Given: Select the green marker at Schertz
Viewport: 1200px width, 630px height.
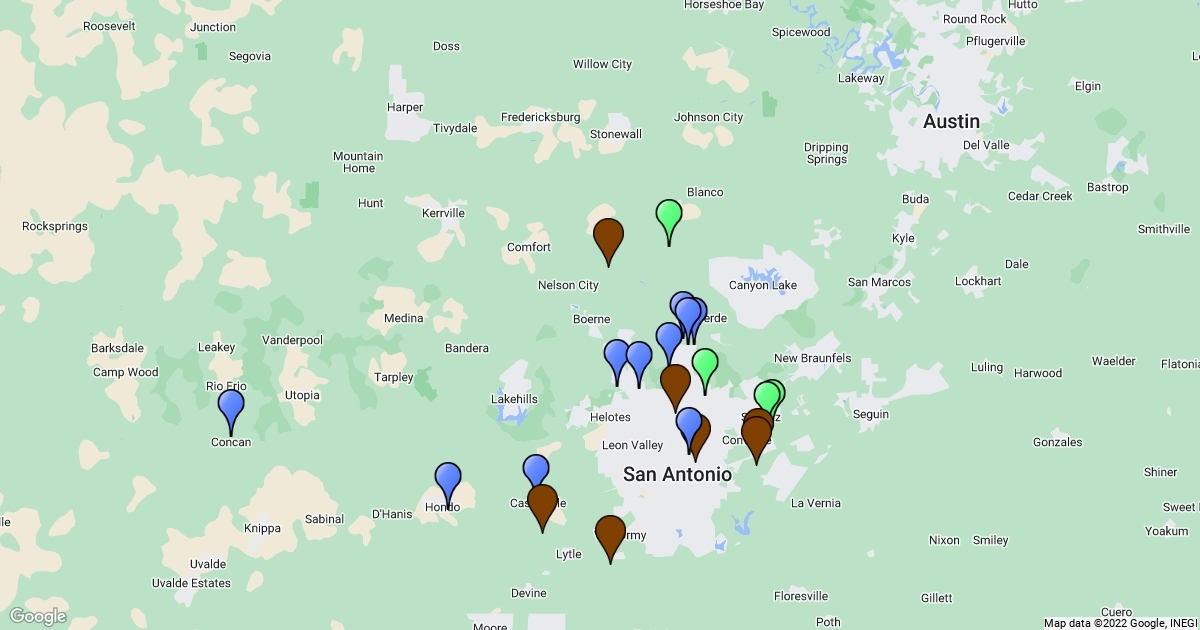Looking at the screenshot, I should (767, 399).
